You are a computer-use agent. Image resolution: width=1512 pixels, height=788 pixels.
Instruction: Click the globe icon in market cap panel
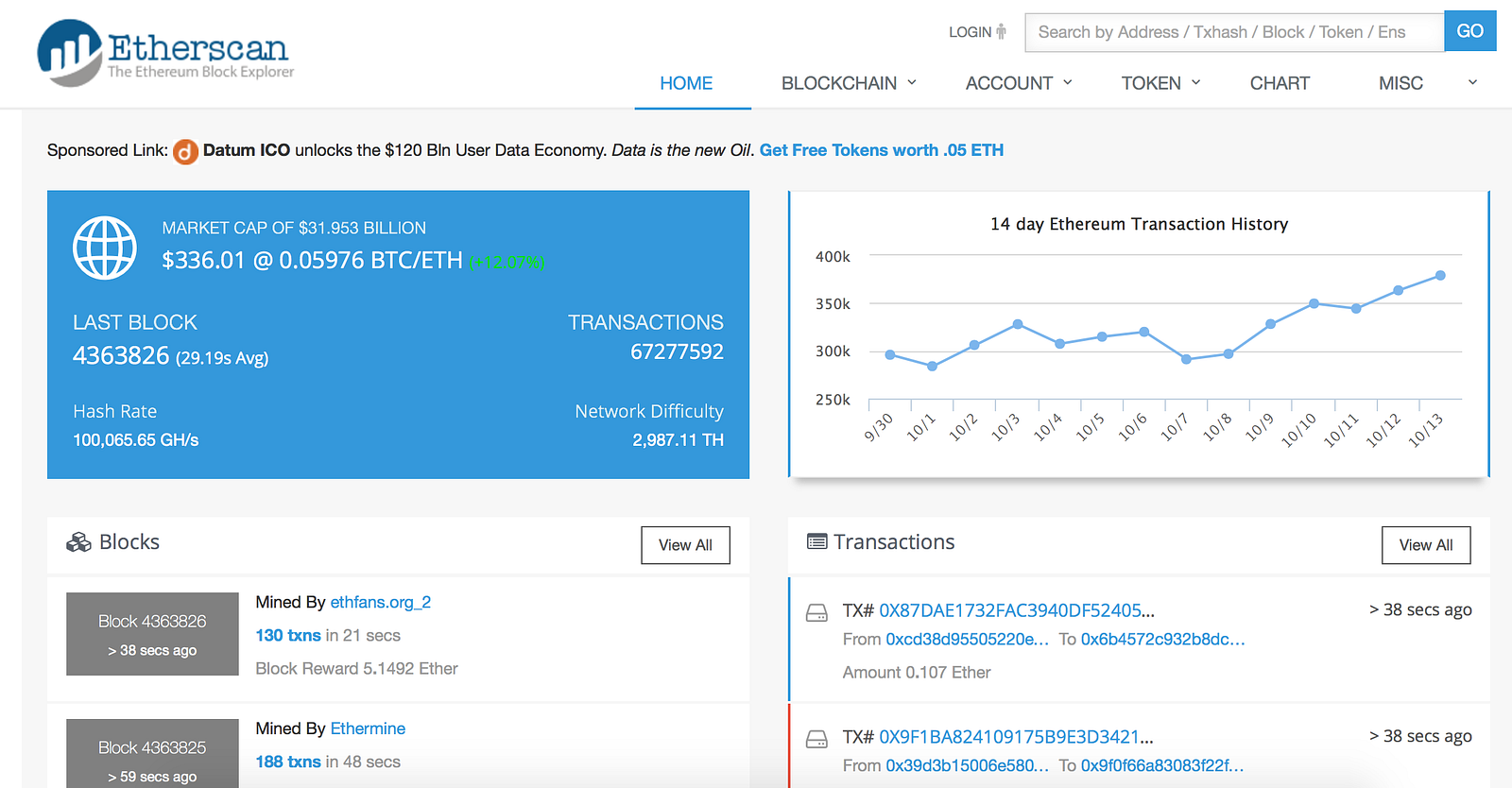(105, 248)
